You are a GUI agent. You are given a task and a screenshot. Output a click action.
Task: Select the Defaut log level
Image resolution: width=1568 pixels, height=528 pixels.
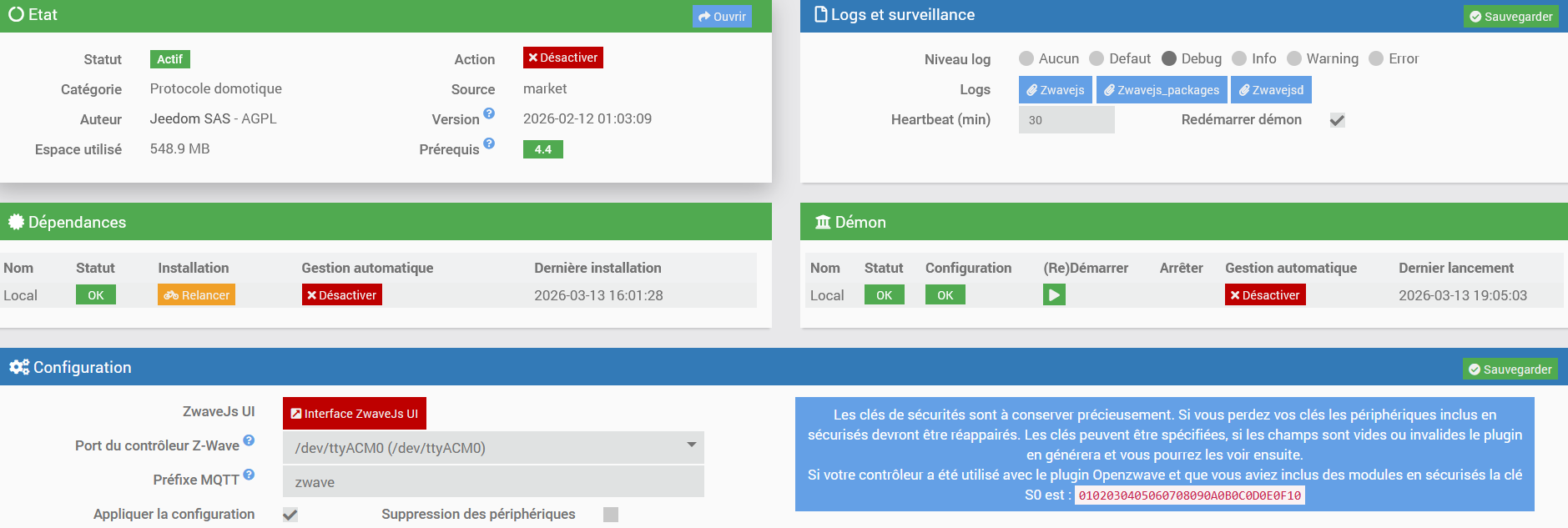(1097, 58)
